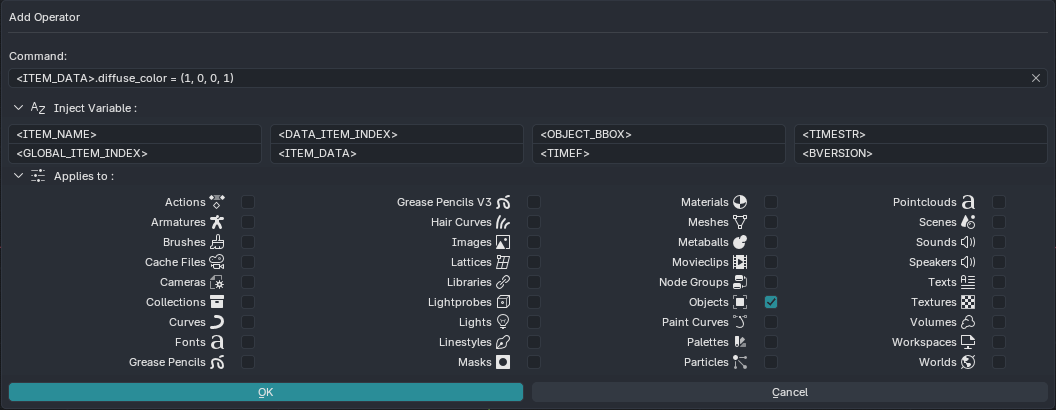Click the Cameras icon

click(x=217, y=282)
